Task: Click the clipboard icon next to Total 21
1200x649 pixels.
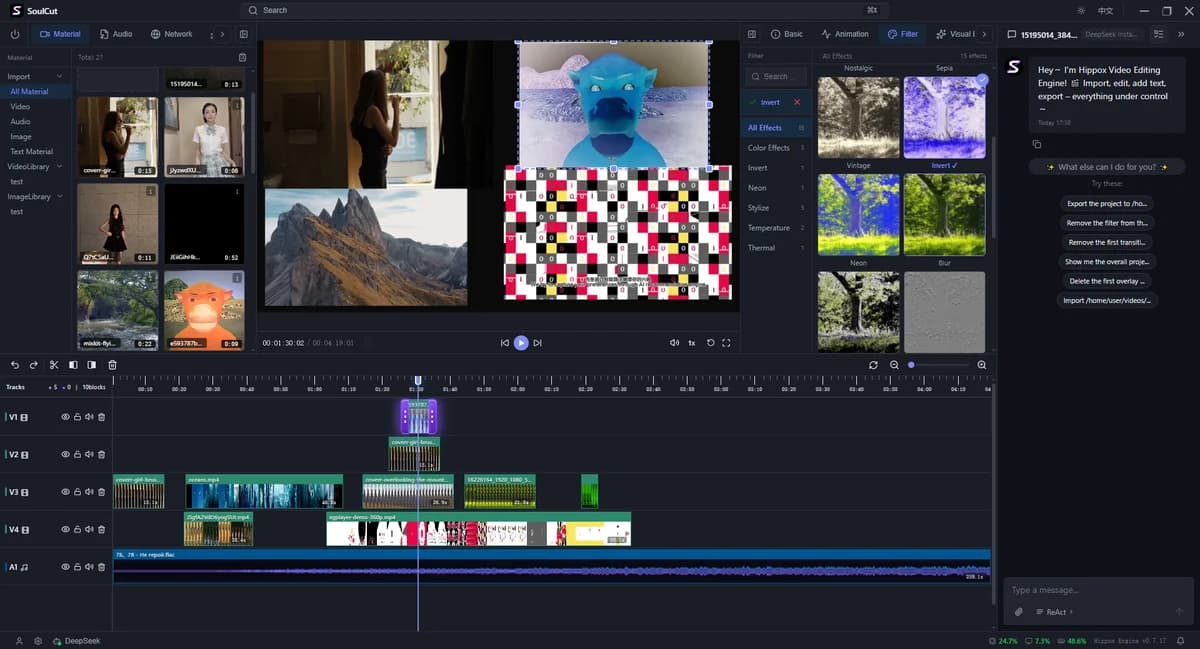Action: [x=242, y=57]
